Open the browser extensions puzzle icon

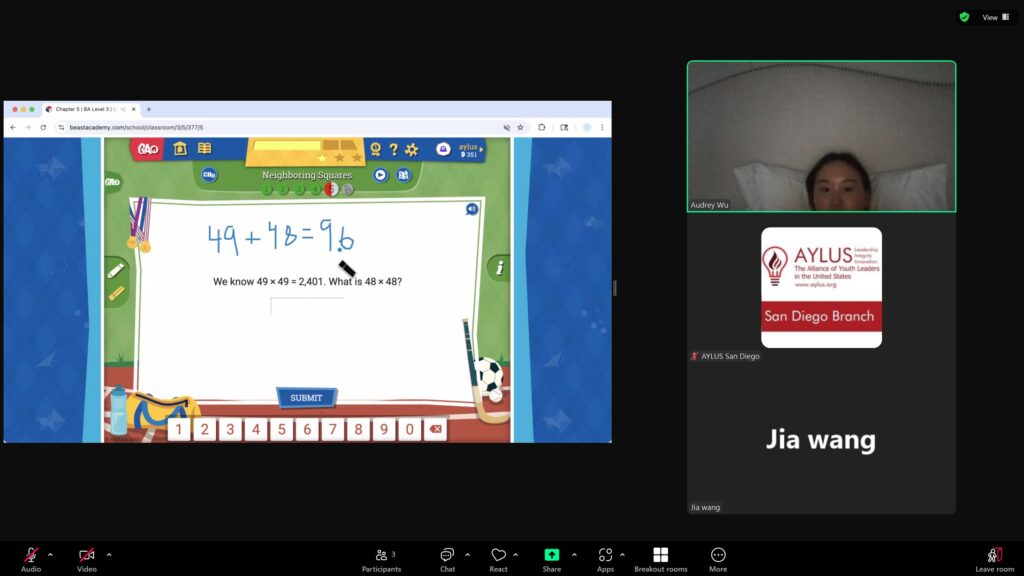pos(541,127)
